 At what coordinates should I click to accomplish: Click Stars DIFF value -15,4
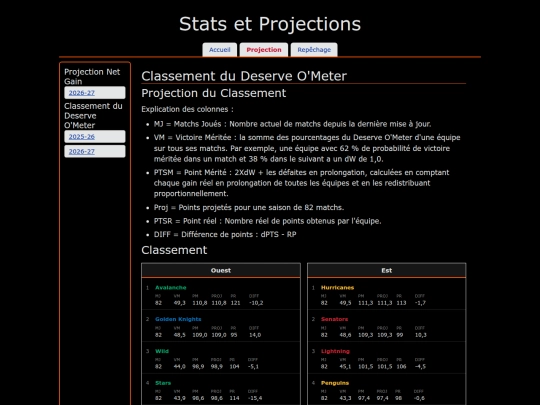(x=255, y=398)
